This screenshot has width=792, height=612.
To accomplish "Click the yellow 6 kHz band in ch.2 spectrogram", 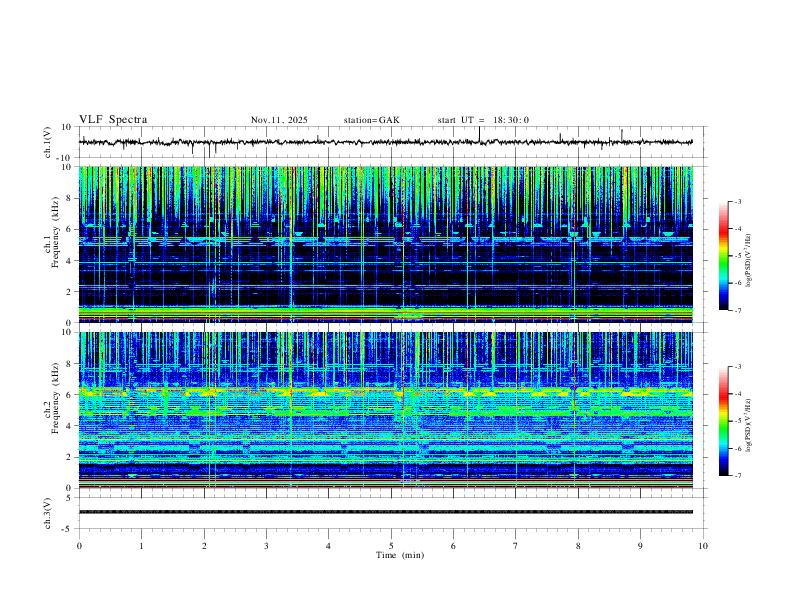I will pos(385,391).
